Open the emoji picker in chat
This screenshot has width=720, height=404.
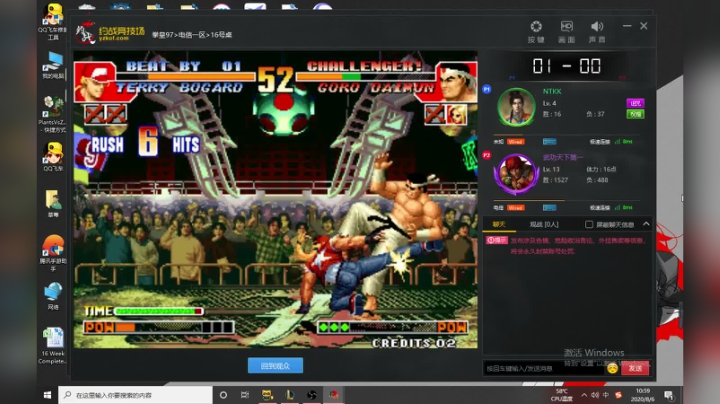(x=612, y=368)
